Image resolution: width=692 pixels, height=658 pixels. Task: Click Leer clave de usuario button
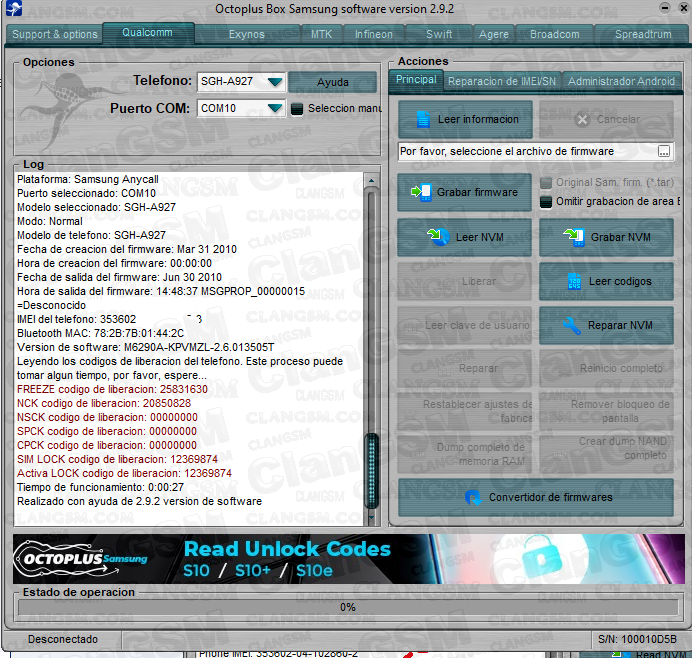pos(464,326)
